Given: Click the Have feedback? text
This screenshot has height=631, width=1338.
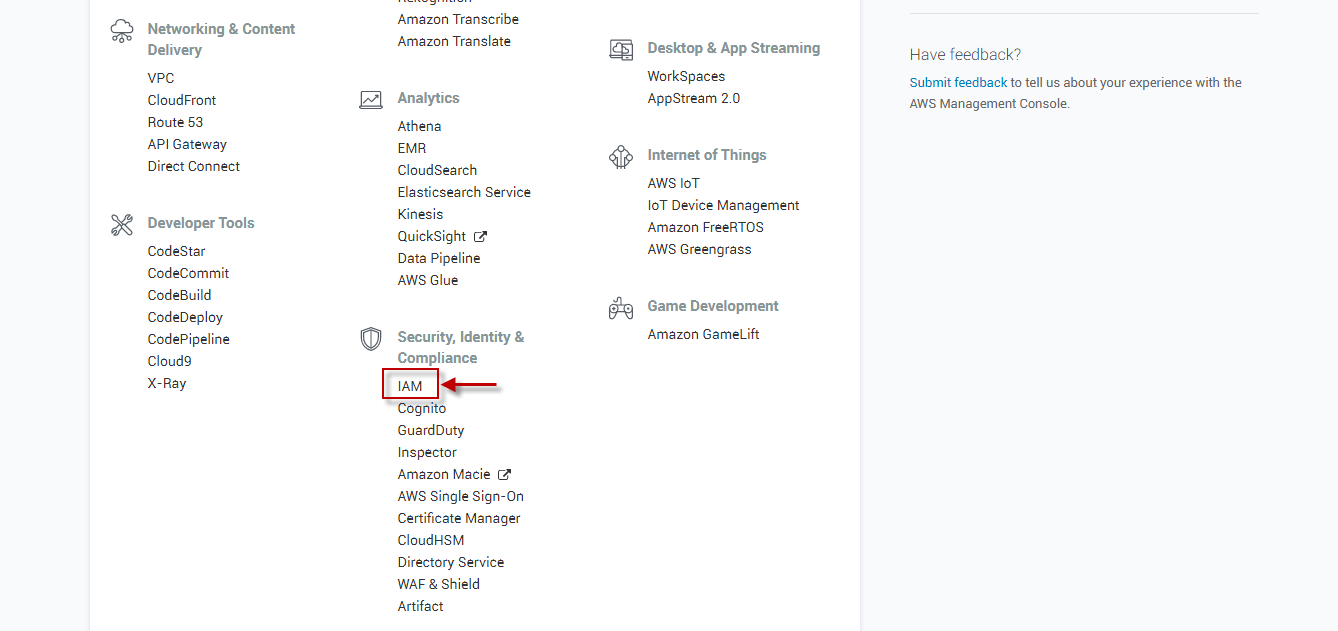Looking at the screenshot, I should (x=966, y=55).
